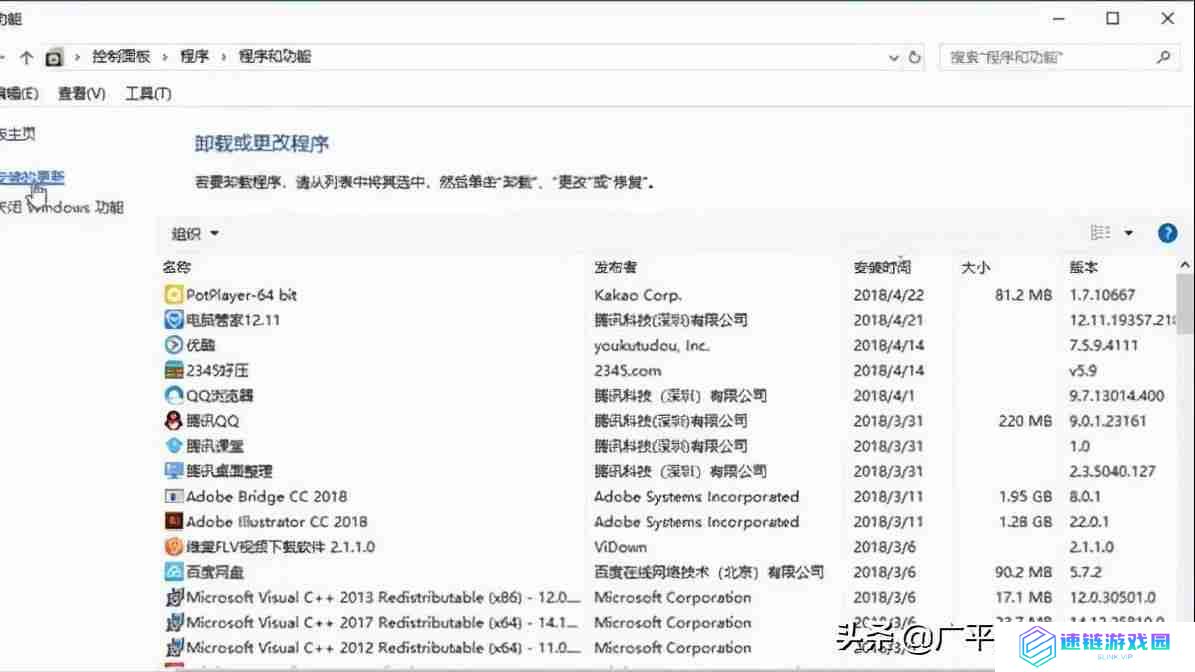Click the 腾讯桌面整理 icon
Viewport: 1195px width, 672px height.
(x=173, y=471)
